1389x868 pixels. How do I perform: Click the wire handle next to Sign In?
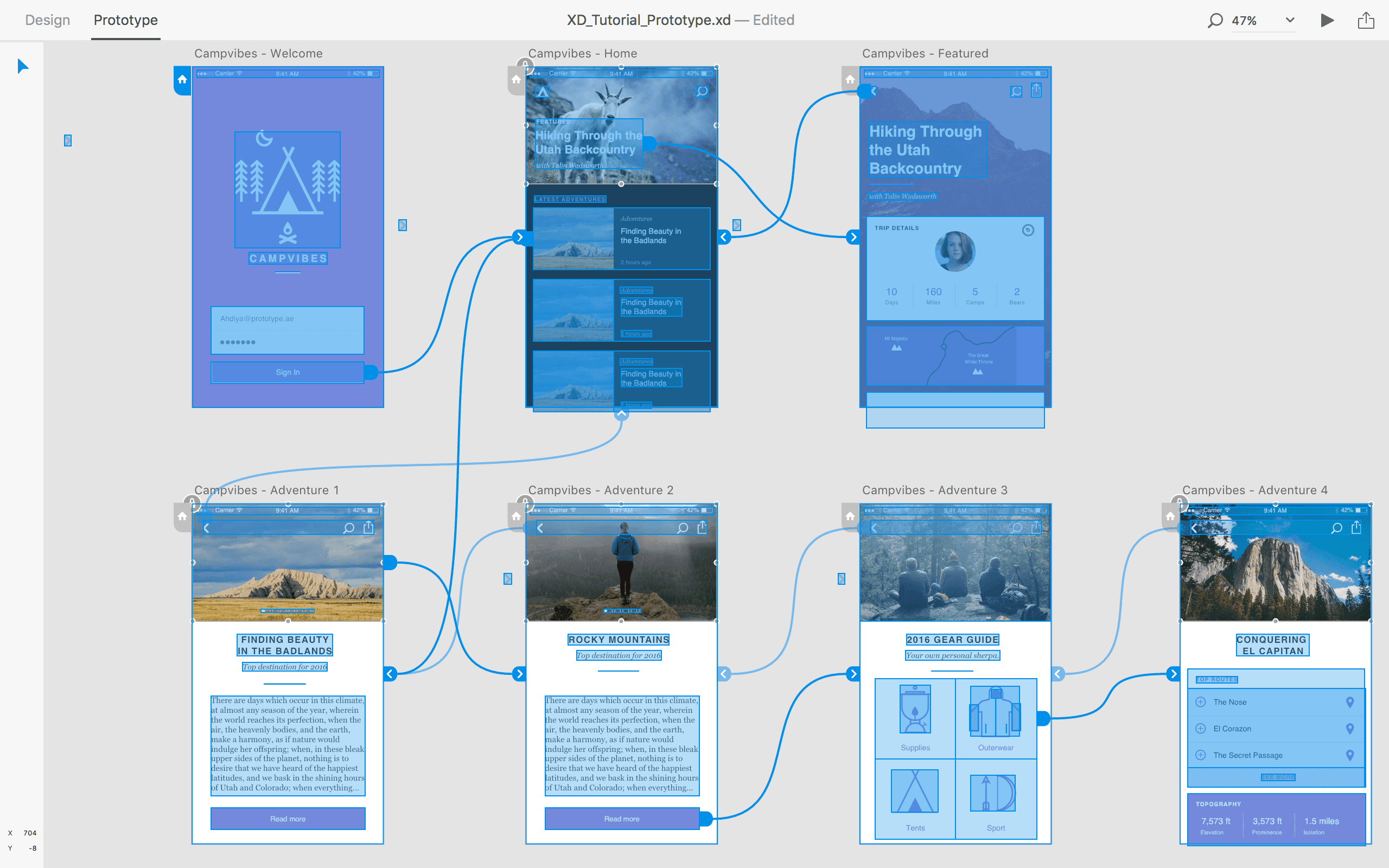371,372
